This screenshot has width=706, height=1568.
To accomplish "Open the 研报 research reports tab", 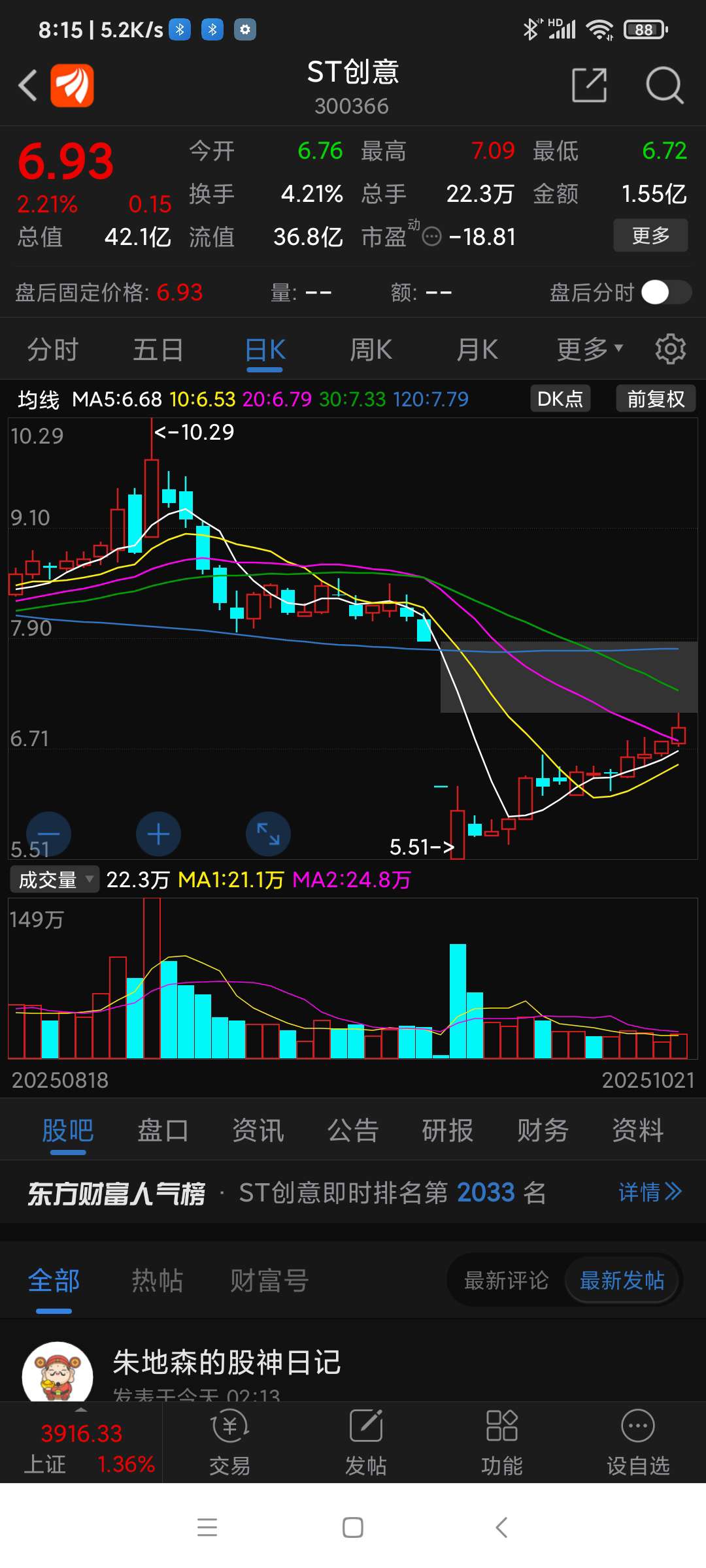I will pyautogui.click(x=448, y=1130).
